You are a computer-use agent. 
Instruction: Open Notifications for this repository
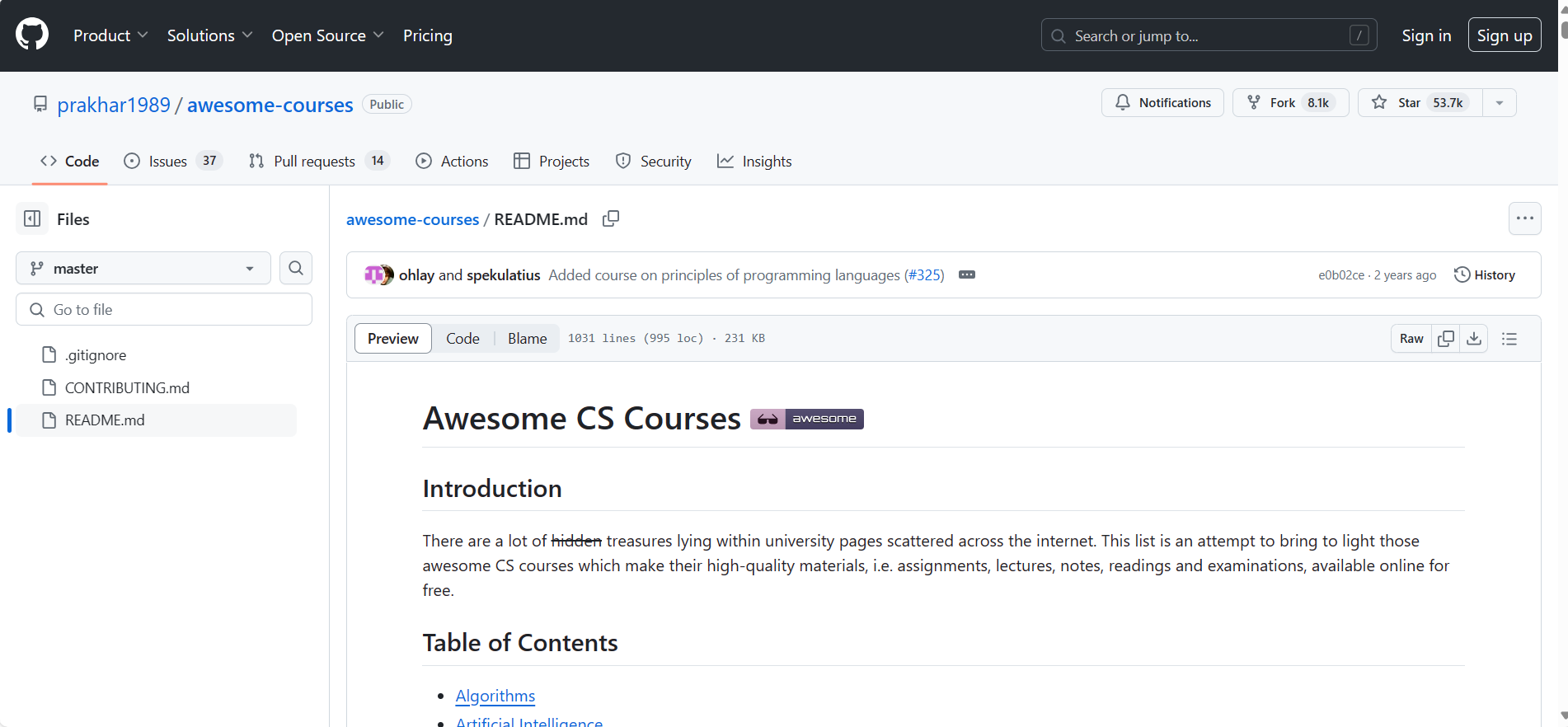(1162, 103)
